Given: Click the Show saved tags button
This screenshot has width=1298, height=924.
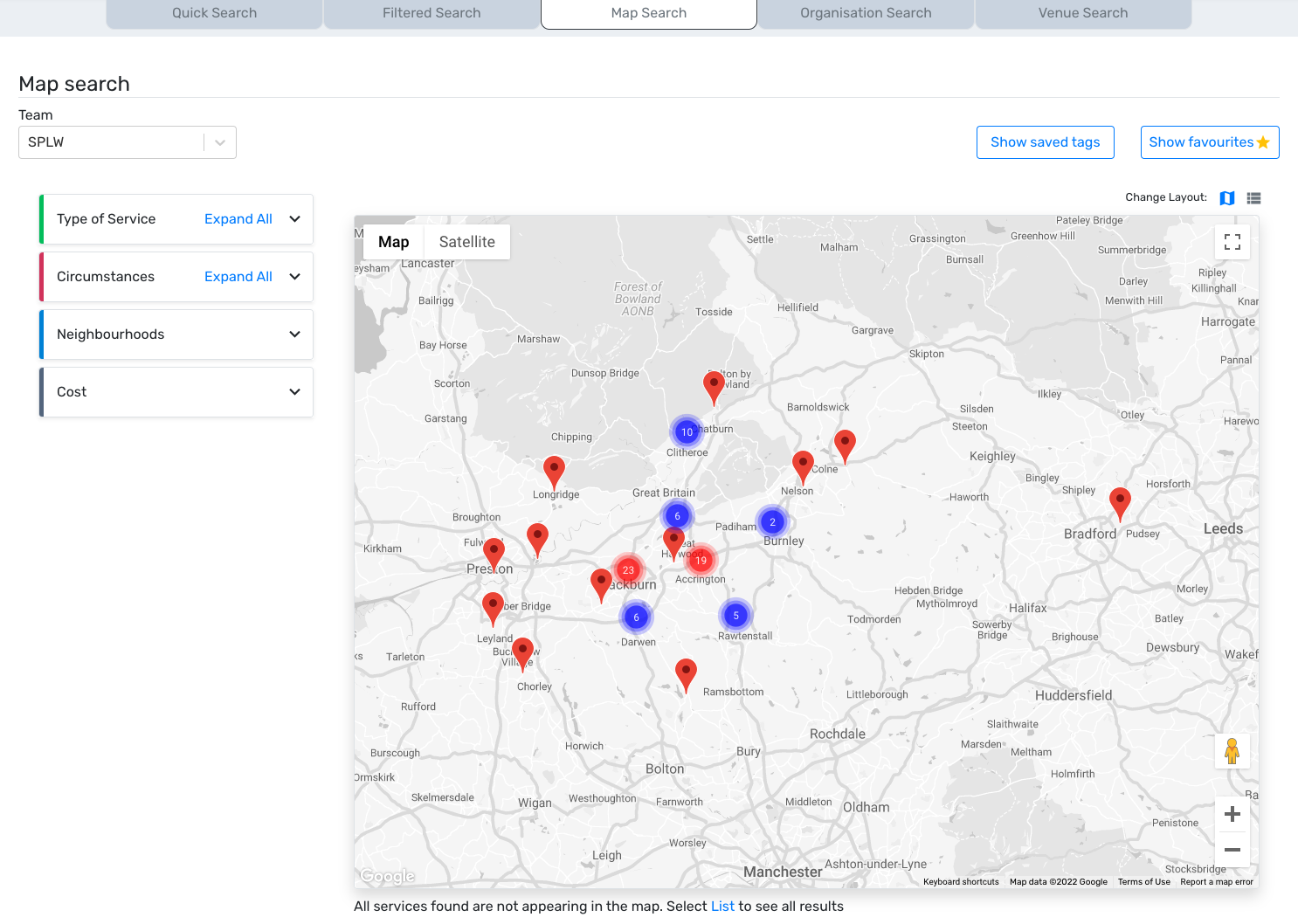Looking at the screenshot, I should 1045,142.
